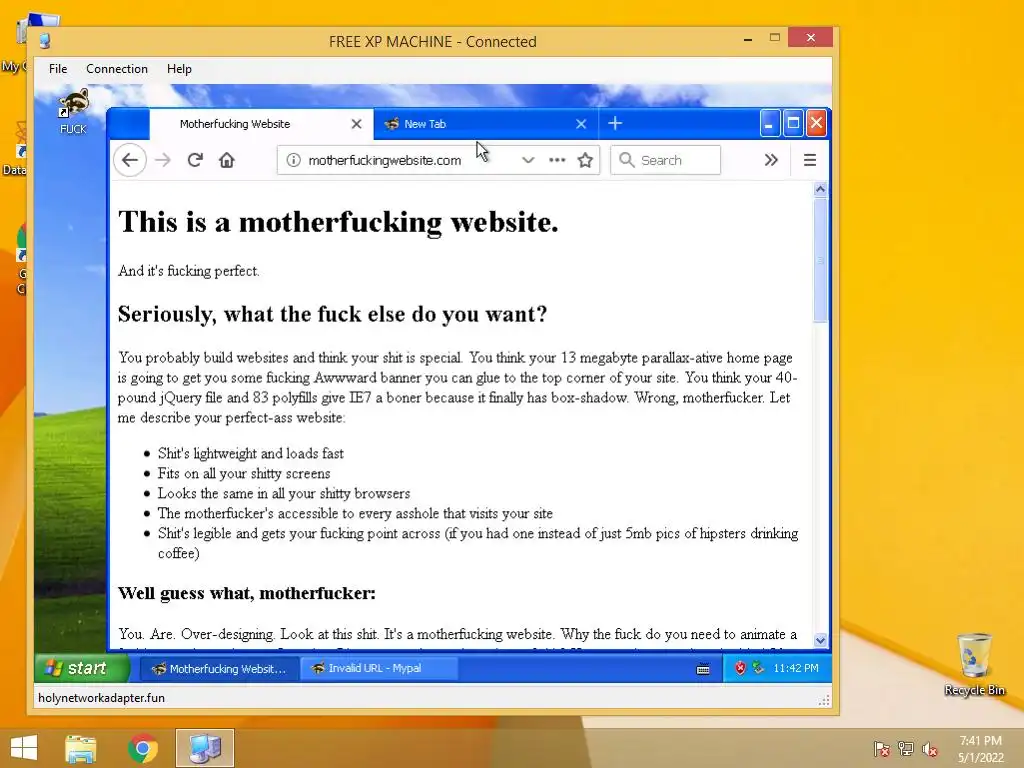Reload the motherfuckingwebsite.com page
Viewport: 1024px width, 768px height.
[195, 160]
